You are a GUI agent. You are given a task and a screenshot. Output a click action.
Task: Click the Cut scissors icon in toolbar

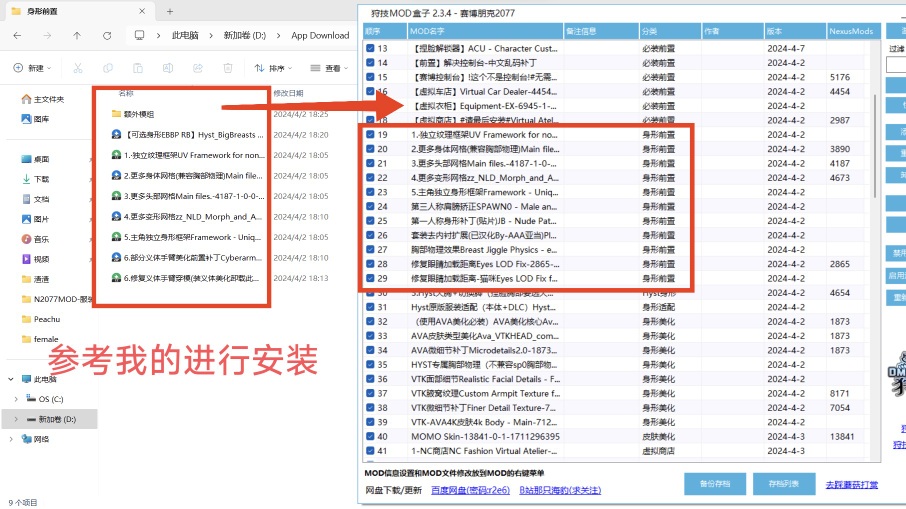click(77, 68)
